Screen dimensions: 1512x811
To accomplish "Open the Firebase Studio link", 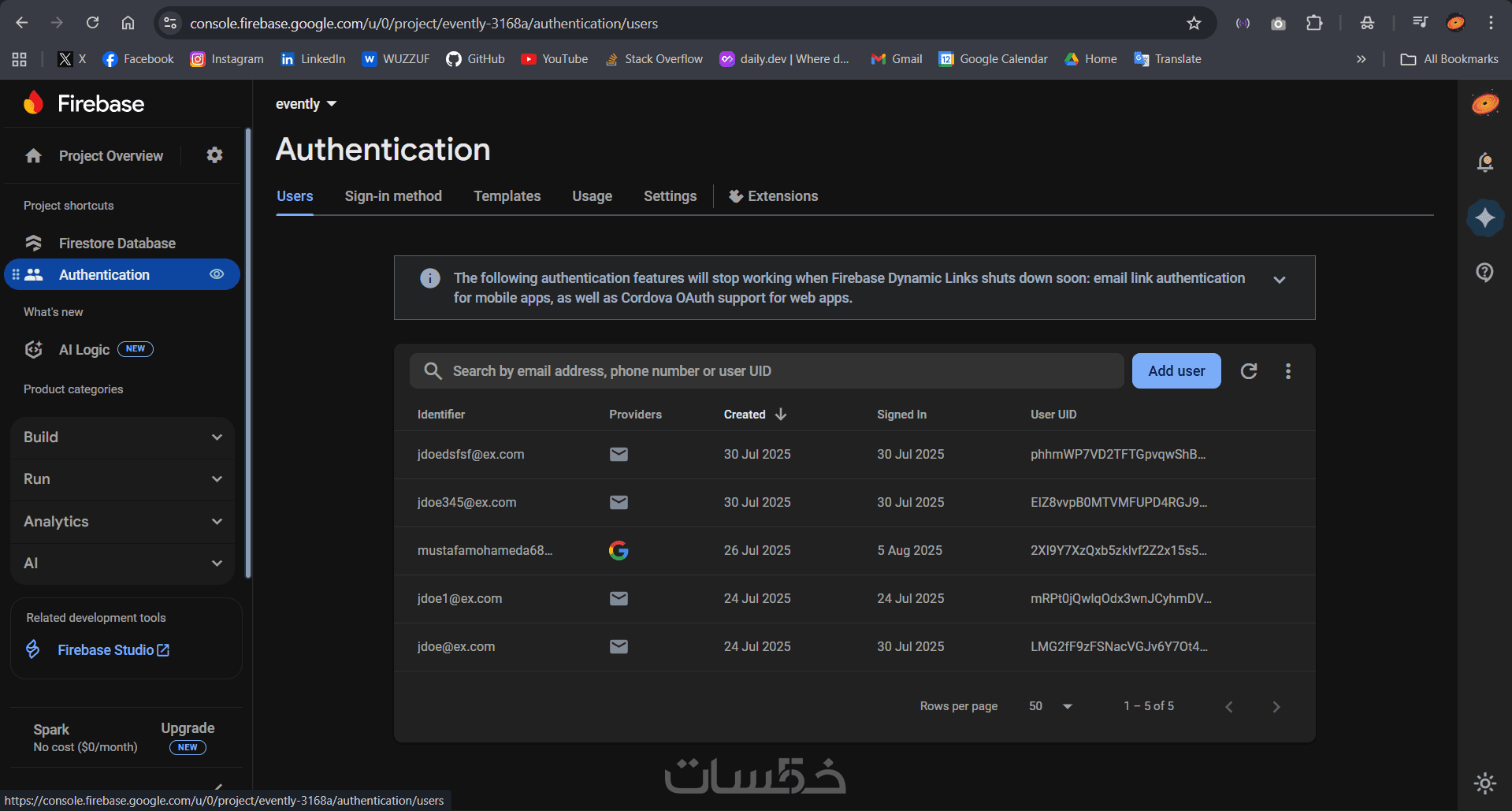I will (113, 649).
